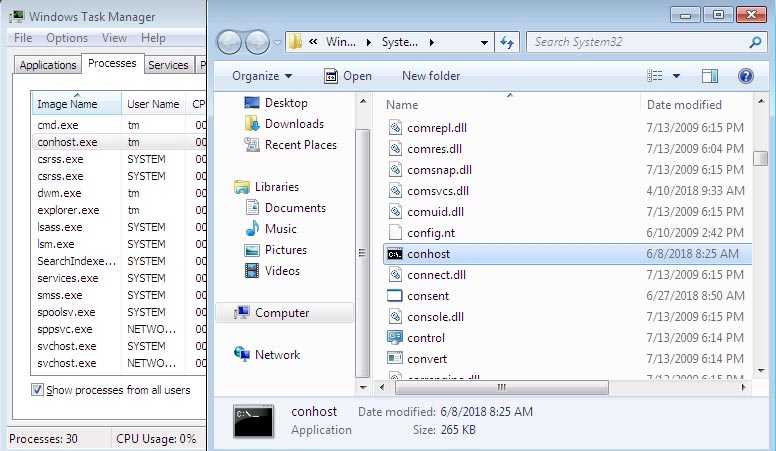The image size is (776, 451).
Task: Click the Refresh button beside the address bar
Action: 507,43
